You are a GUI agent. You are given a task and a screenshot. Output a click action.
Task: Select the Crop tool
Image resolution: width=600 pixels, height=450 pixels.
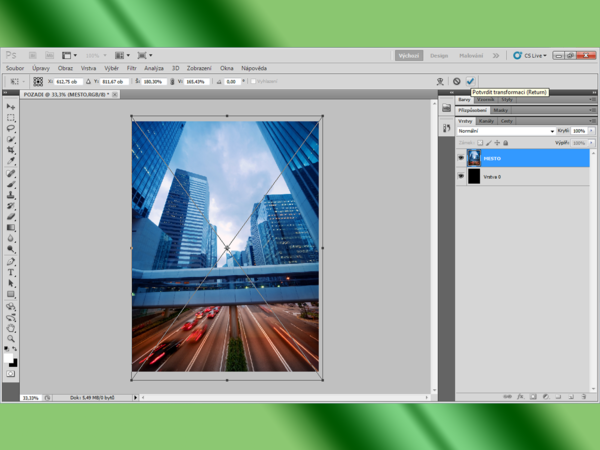pyautogui.click(x=11, y=150)
